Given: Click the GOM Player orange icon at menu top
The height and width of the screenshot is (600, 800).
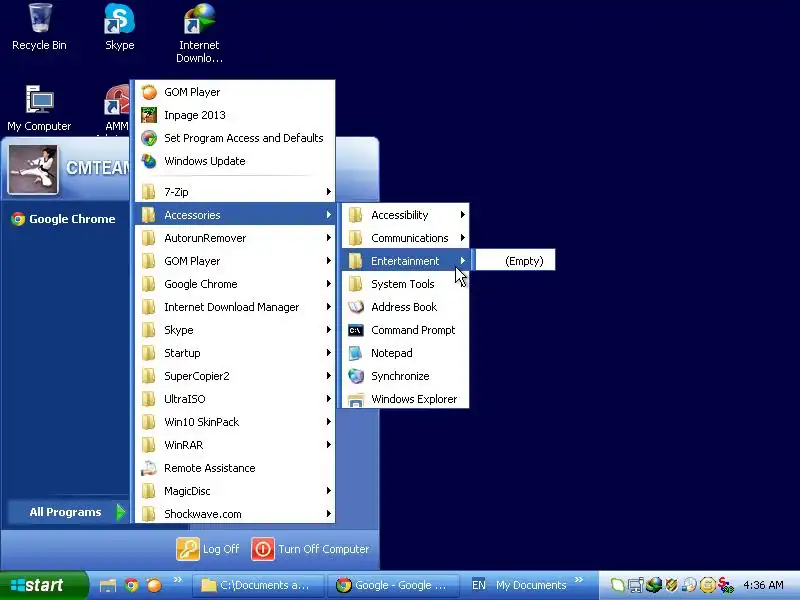Looking at the screenshot, I should (149, 92).
